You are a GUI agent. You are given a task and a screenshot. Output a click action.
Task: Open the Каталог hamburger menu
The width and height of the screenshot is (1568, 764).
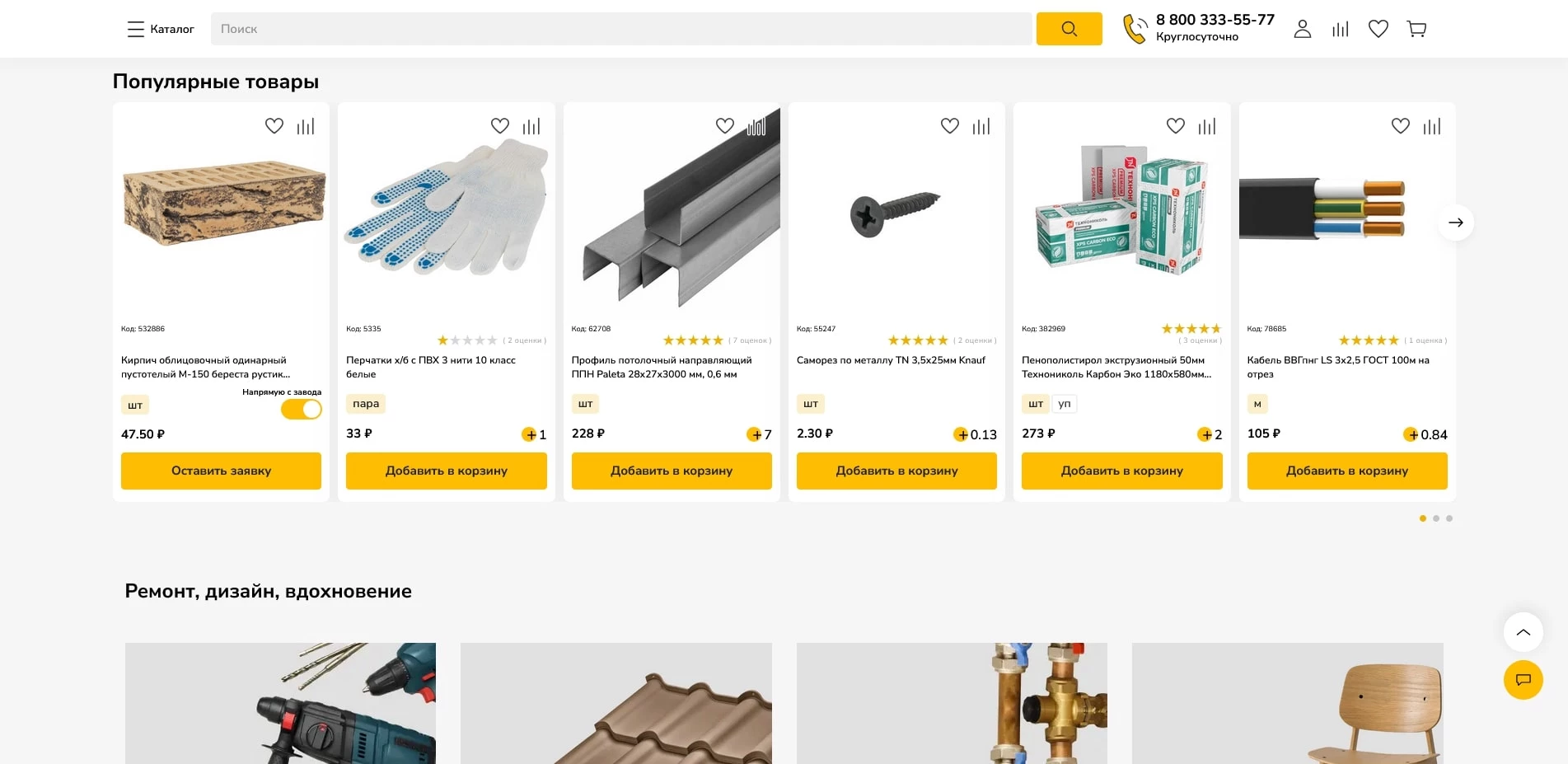(x=161, y=29)
